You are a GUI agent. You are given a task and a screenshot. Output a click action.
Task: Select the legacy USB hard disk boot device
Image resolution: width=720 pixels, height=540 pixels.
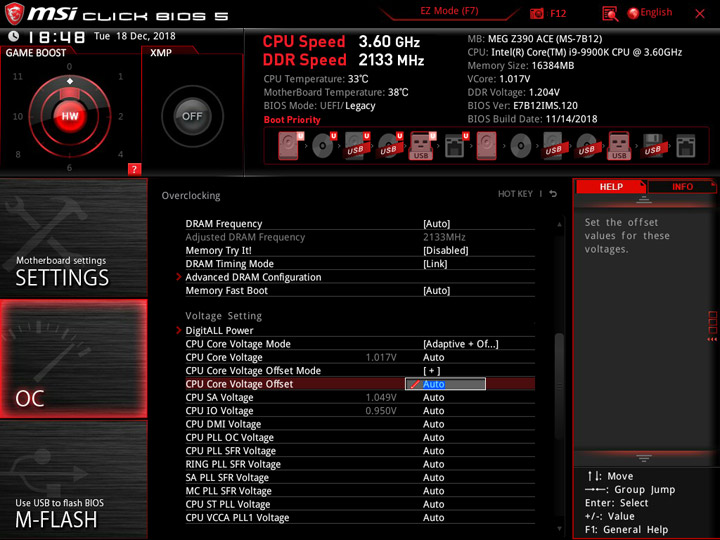[553, 146]
